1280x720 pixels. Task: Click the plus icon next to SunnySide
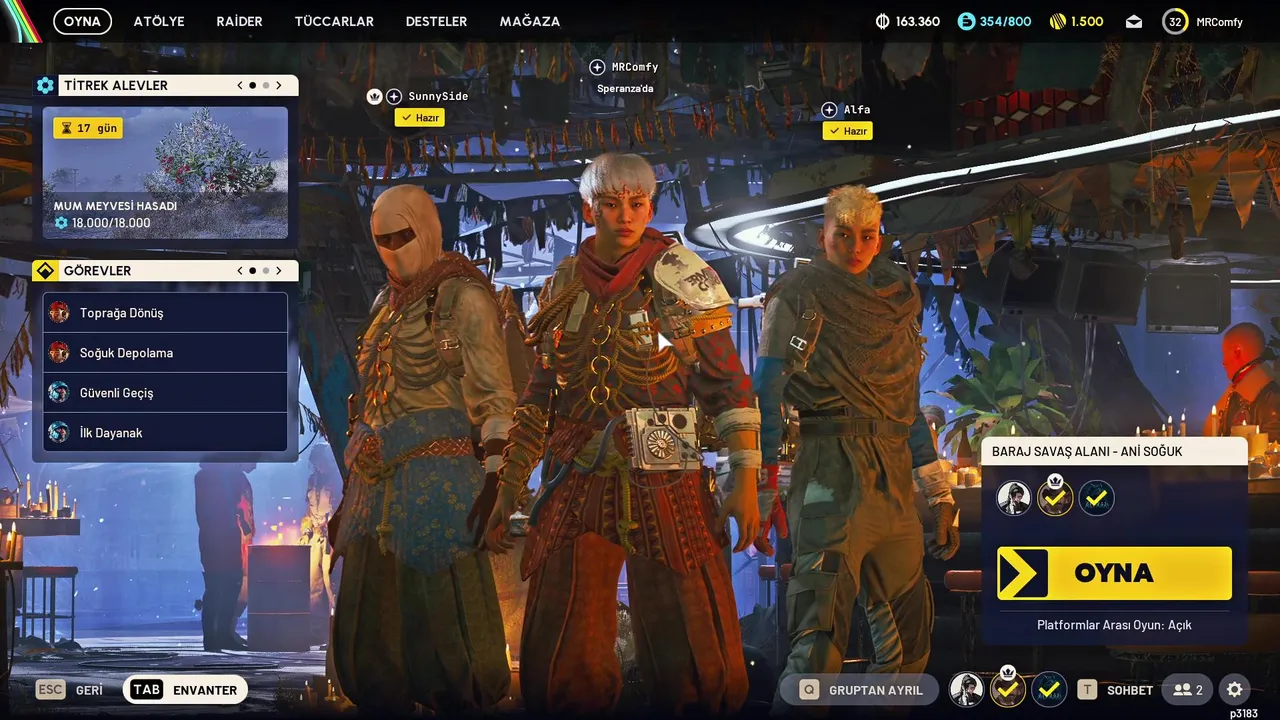pos(394,96)
